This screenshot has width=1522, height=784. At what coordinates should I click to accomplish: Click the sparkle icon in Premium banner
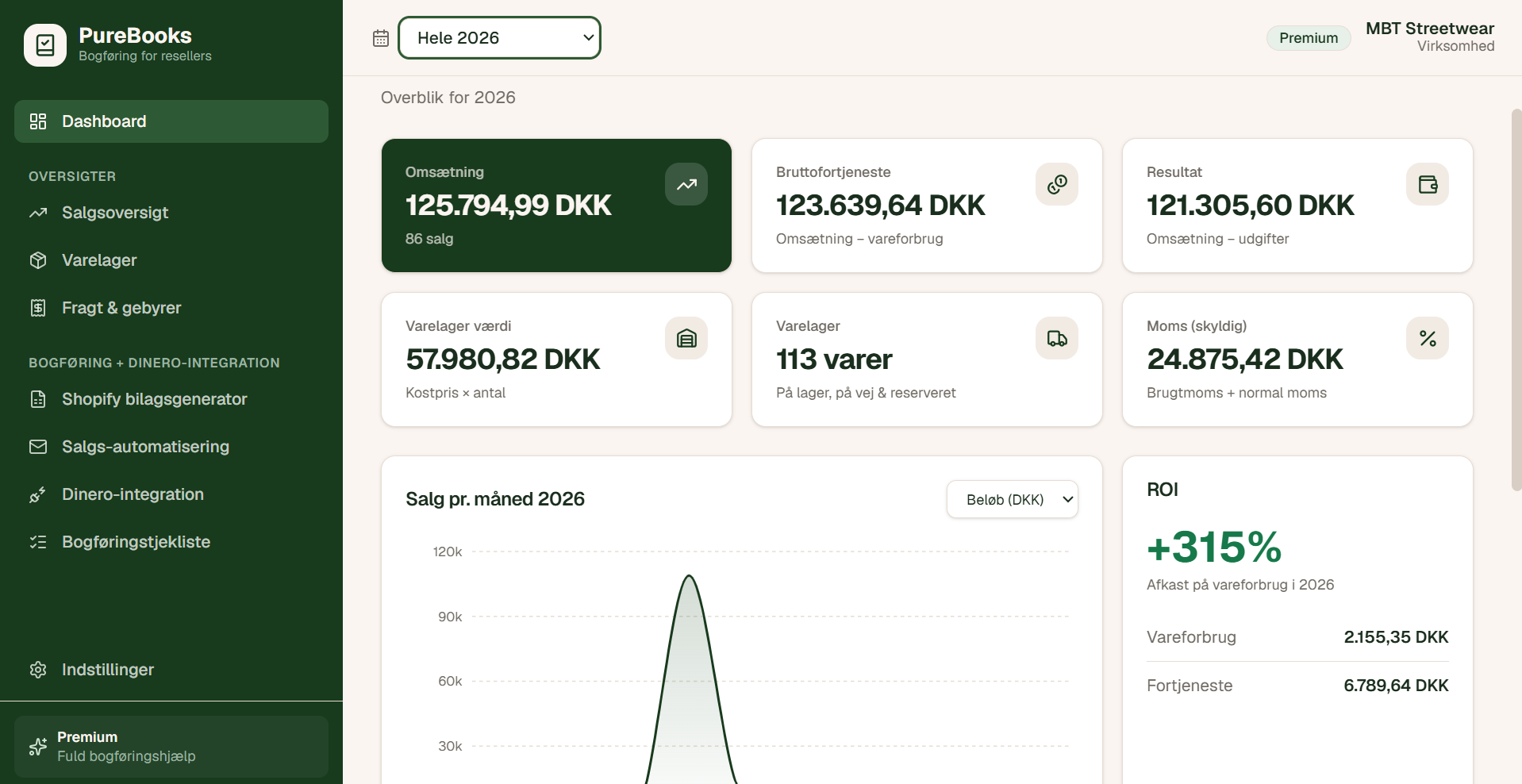(38, 747)
